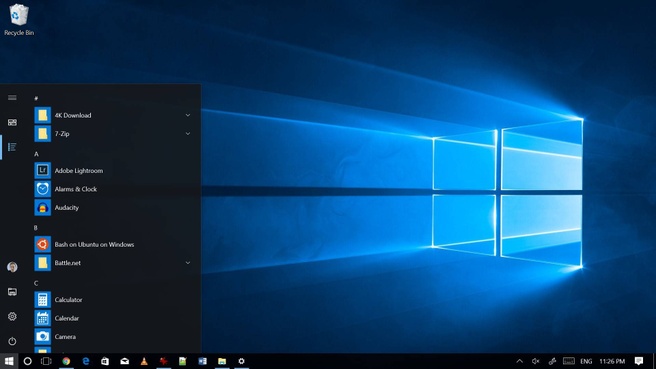656x369 pixels.
Task: Click the Show desktop sliver at taskbar end
Action: pyautogui.click(x=653, y=361)
